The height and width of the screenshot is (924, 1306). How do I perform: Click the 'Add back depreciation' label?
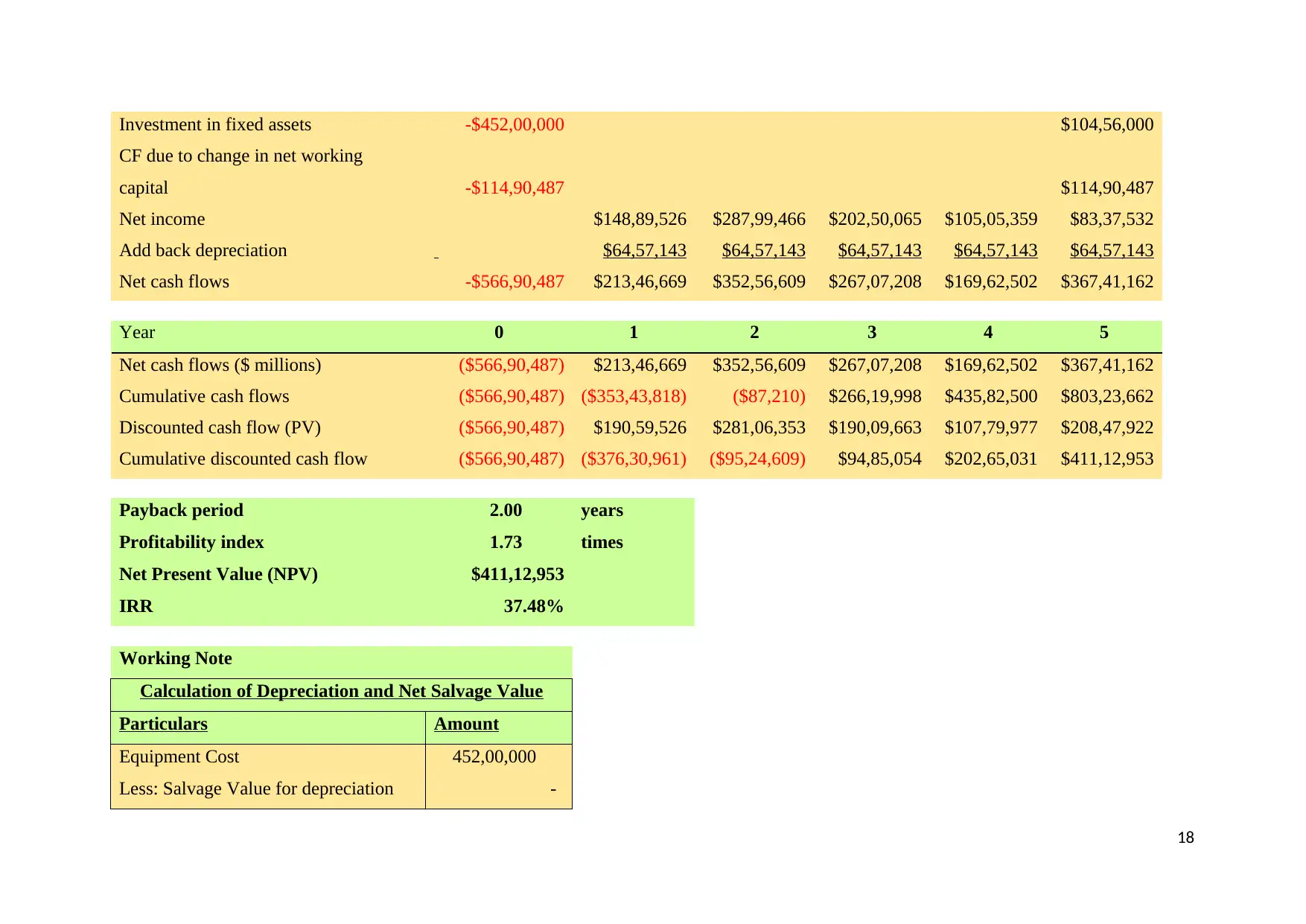203,250
